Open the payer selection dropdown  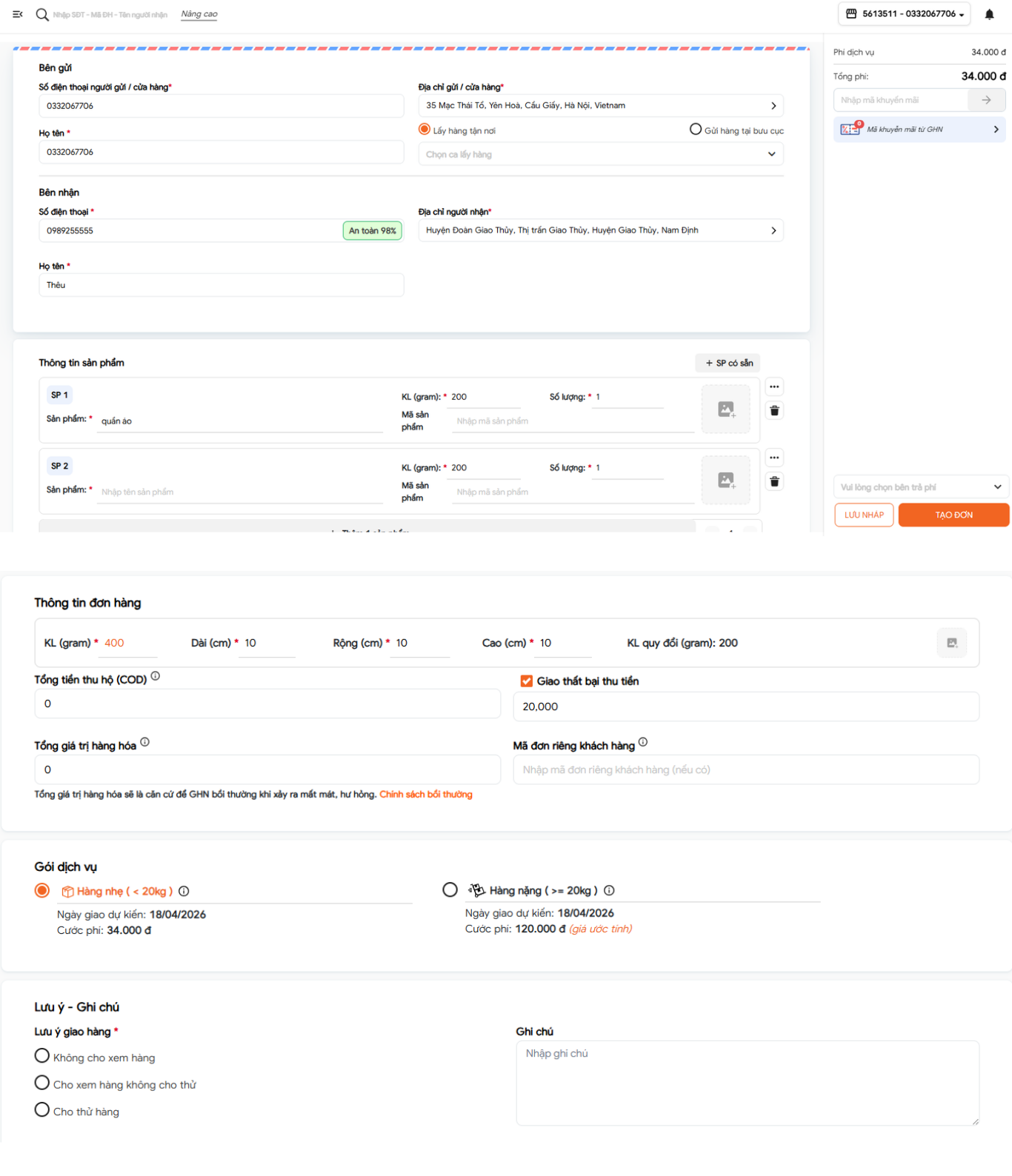point(921,487)
